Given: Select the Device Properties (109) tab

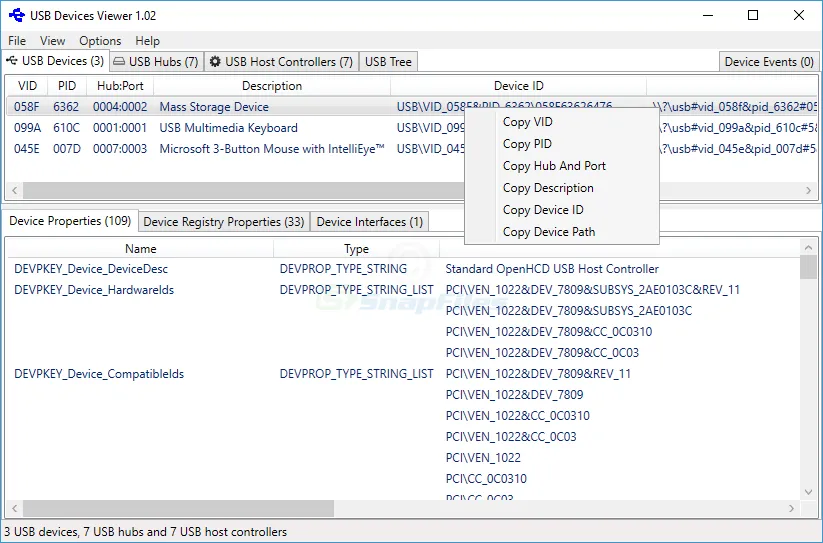Looking at the screenshot, I should coord(70,221).
